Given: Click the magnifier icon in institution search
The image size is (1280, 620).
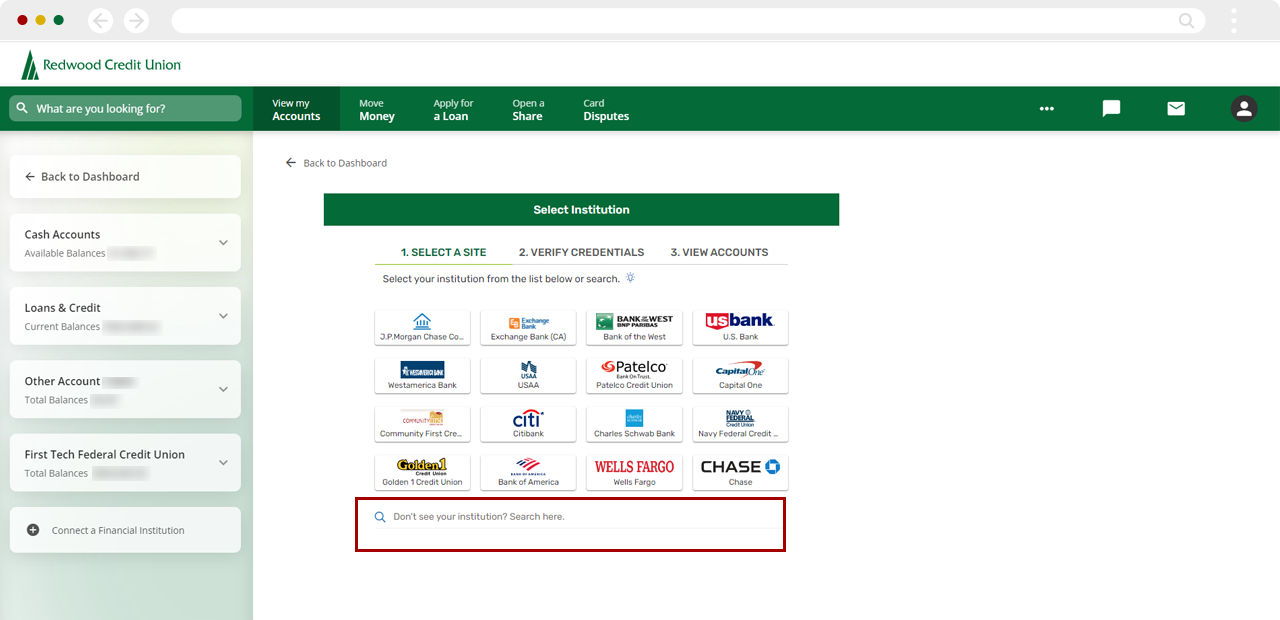Looking at the screenshot, I should 380,517.
